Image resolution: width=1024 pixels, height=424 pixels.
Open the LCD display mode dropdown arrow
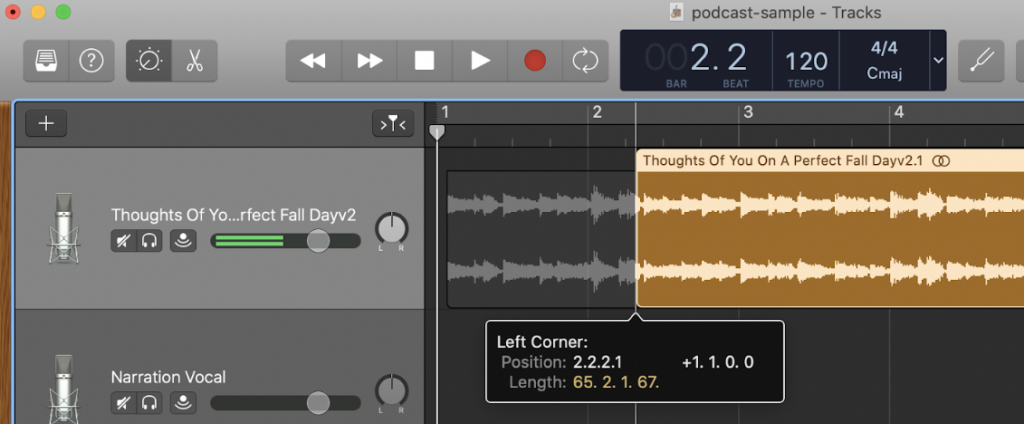tap(938, 60)
